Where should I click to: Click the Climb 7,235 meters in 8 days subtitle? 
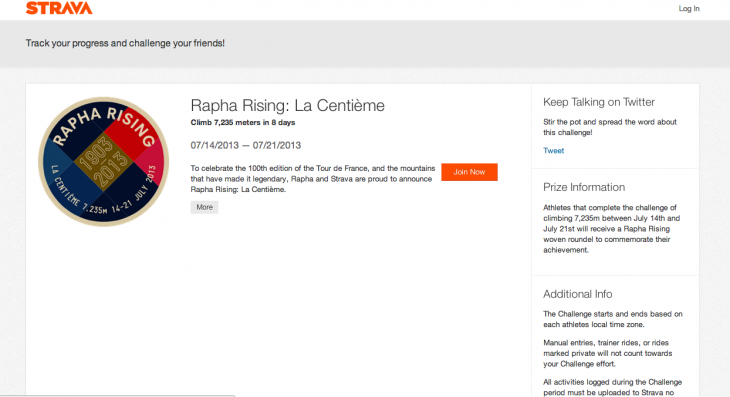pos(243,122)
